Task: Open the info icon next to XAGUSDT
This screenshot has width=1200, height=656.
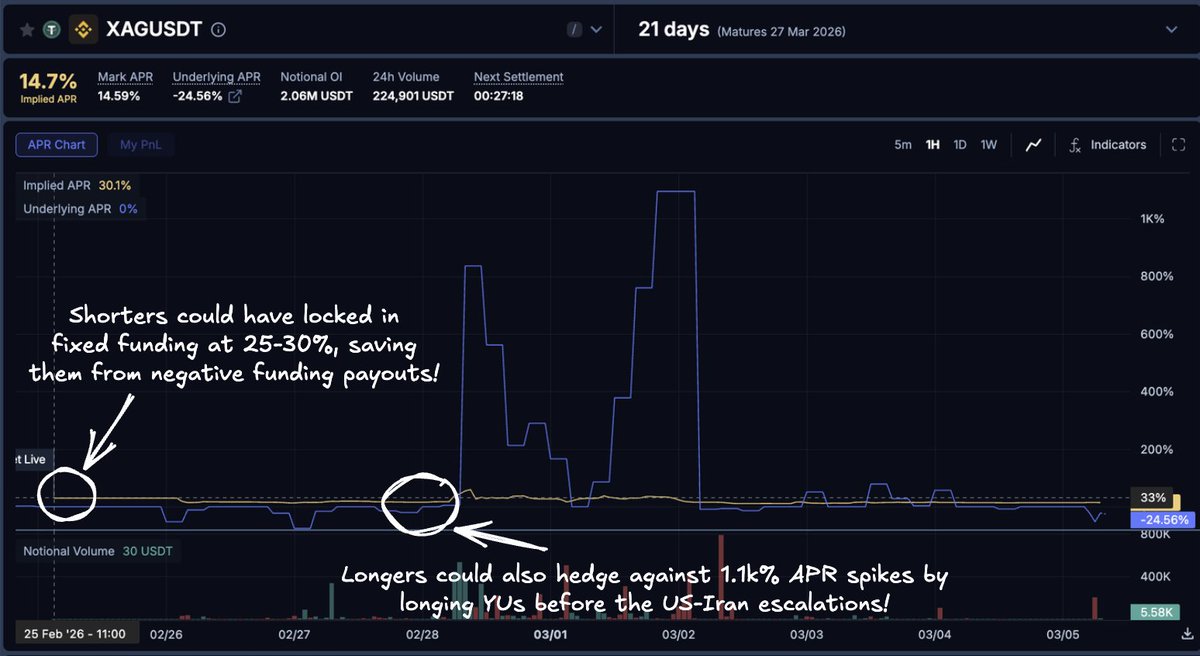Action: (219, 30)
